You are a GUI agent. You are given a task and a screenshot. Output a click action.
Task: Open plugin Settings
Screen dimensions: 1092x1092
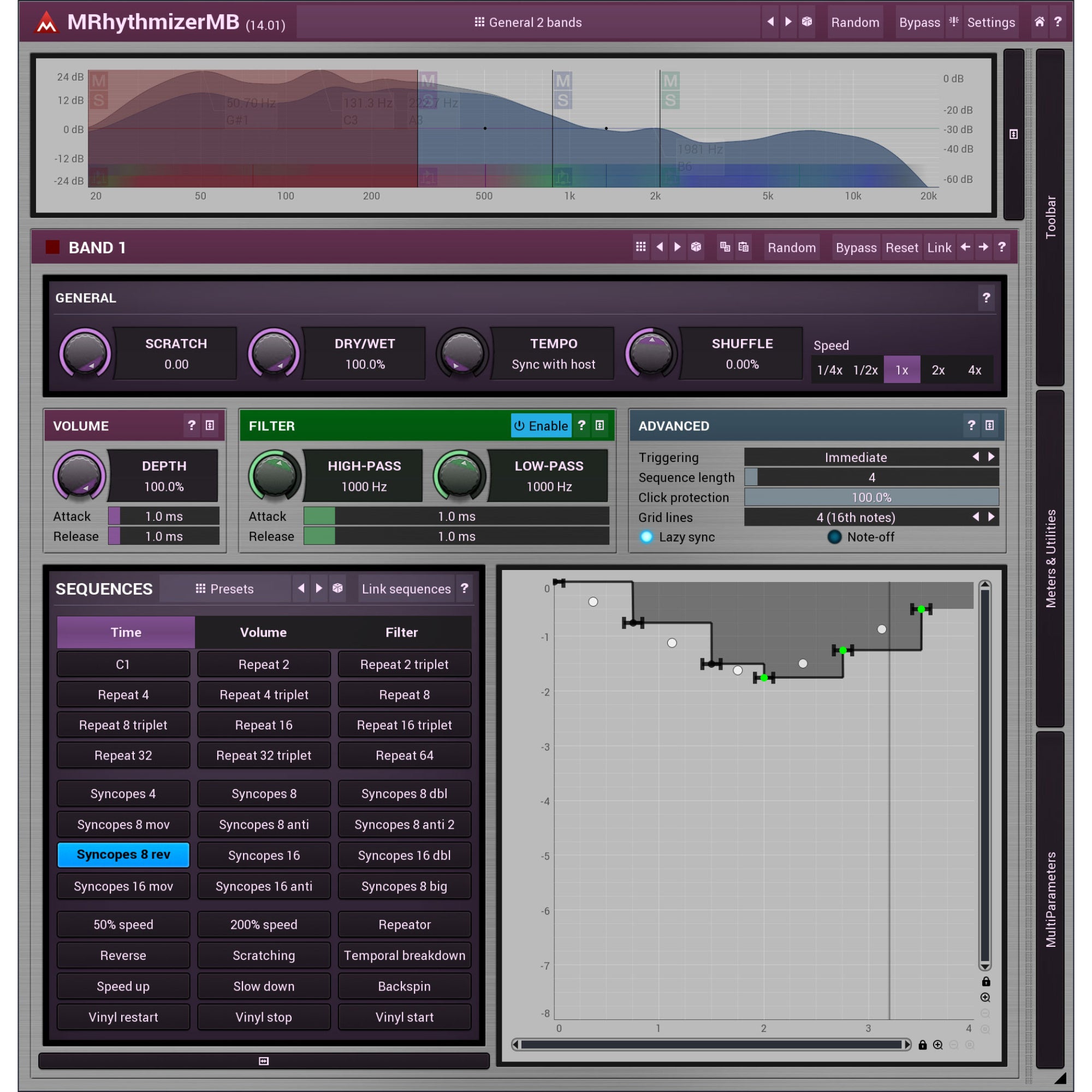pyautogui.click(x=990, y=22)
